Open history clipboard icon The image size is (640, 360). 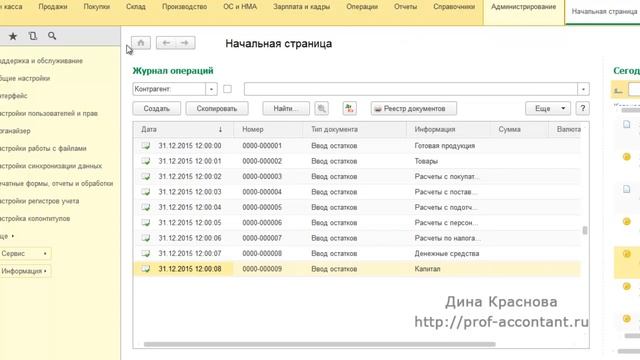(33, 36)
